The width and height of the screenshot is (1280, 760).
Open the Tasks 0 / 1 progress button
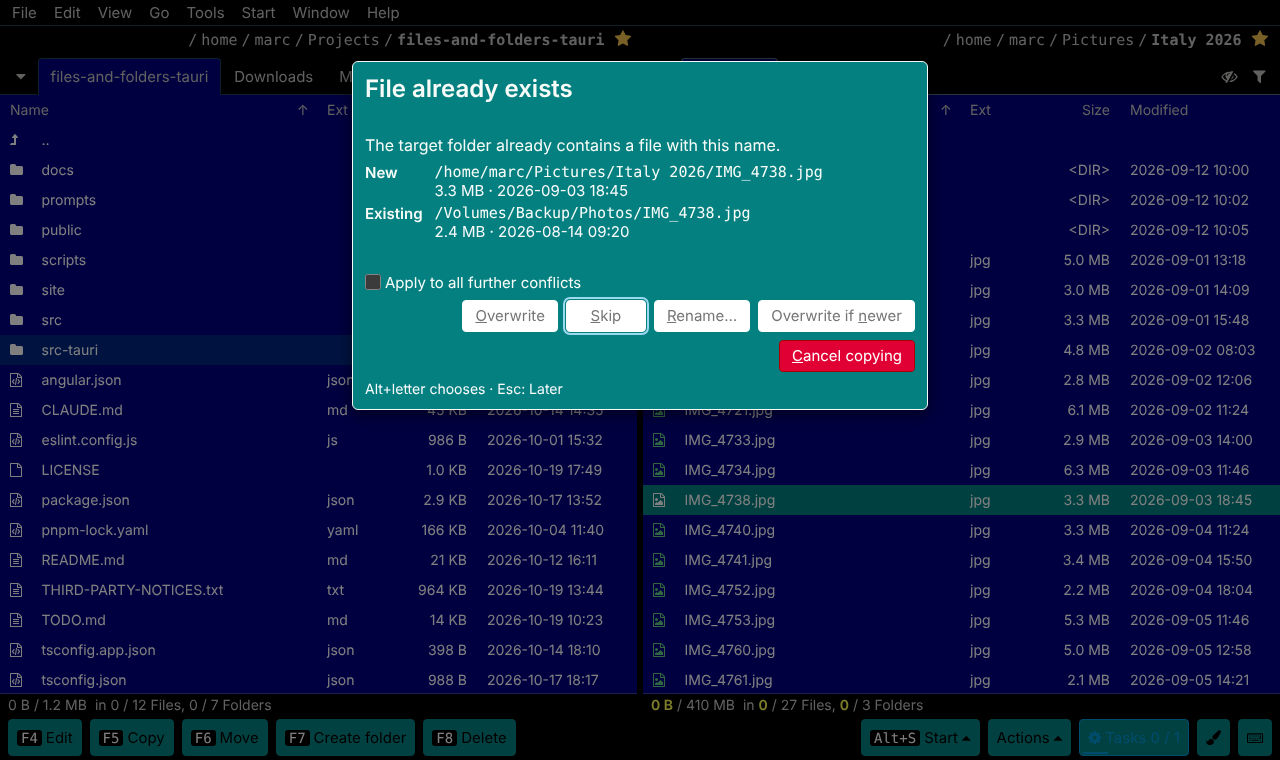click(1134, 738)
